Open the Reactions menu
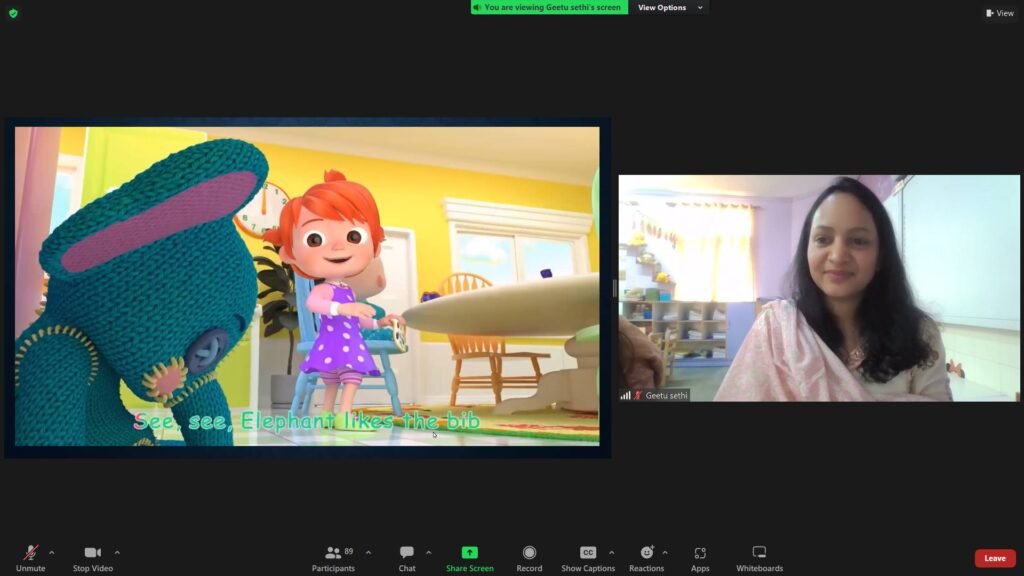The height and width of the screenshot is (576, 1024). tap(646, 559)
